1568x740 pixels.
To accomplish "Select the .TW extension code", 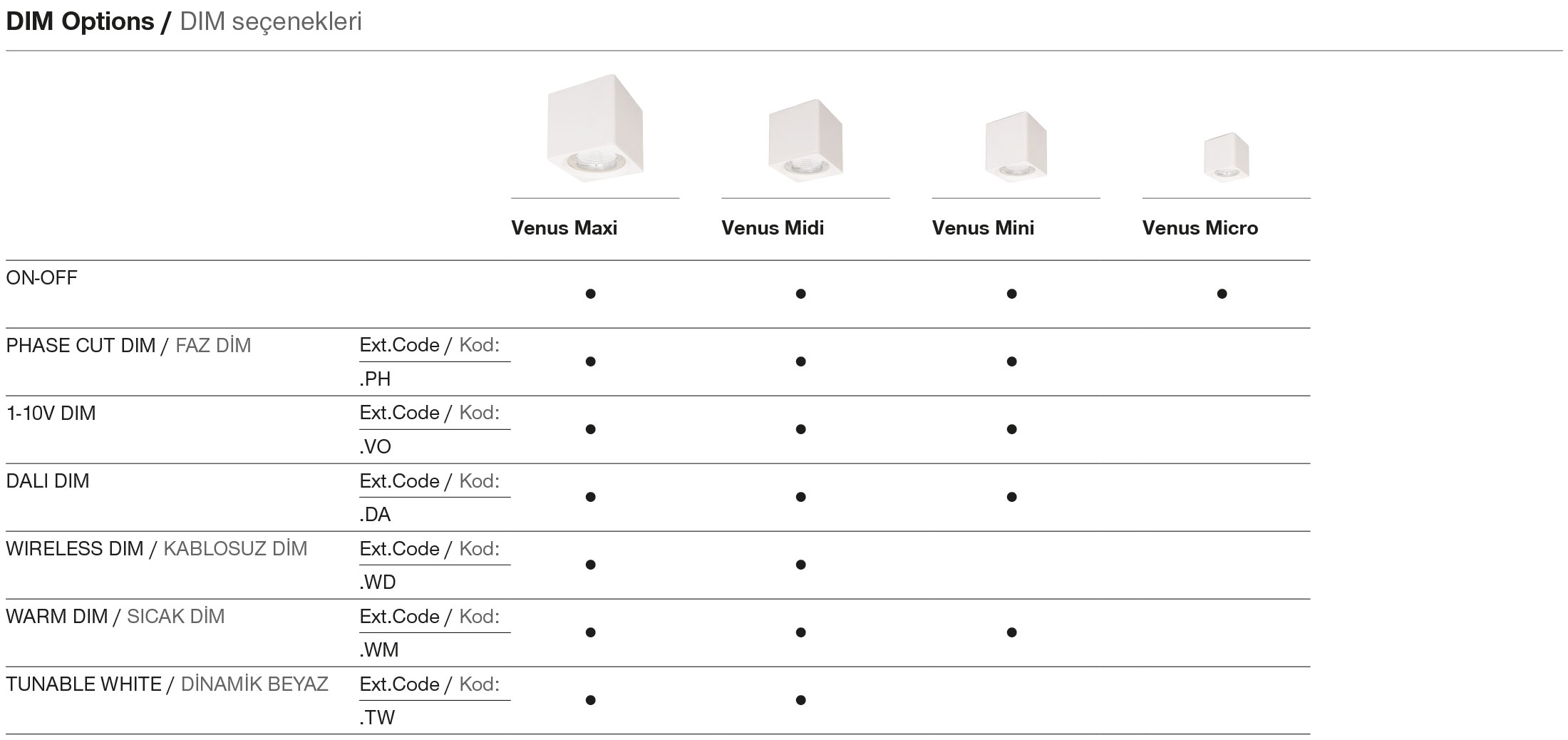I will tap(376, 718).
